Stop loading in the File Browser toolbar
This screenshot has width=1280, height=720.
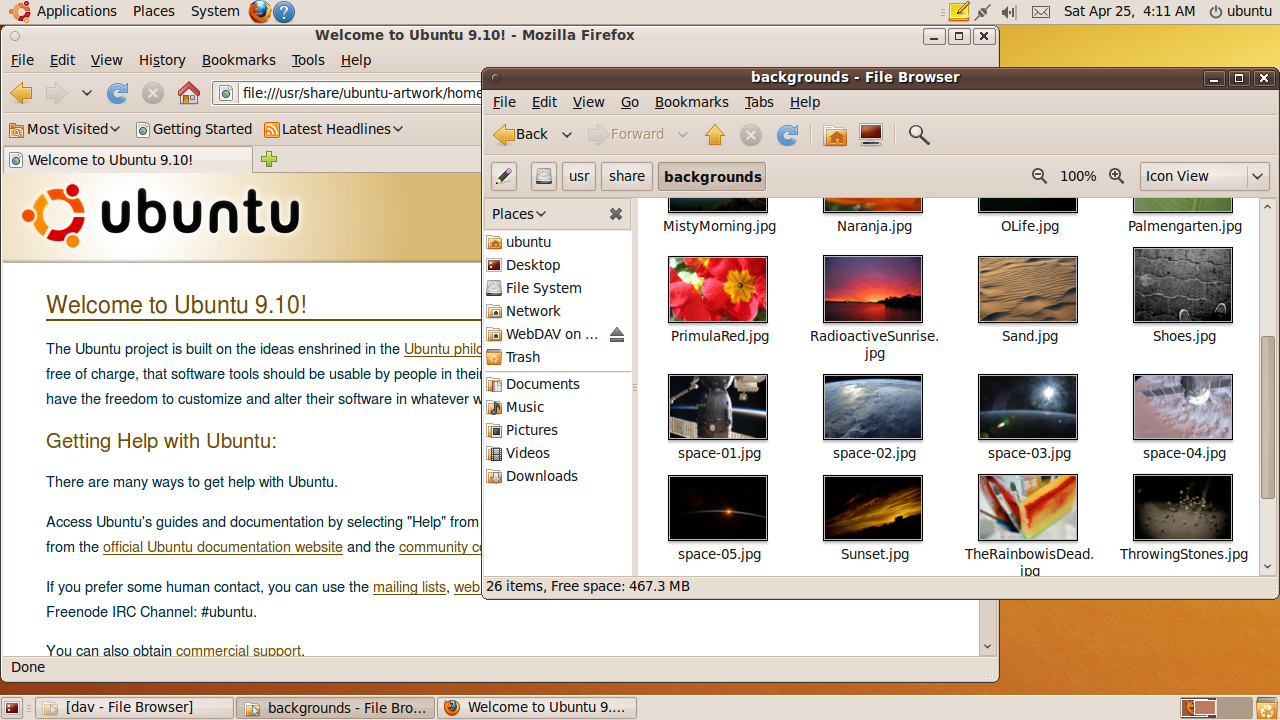pos(751,135)
